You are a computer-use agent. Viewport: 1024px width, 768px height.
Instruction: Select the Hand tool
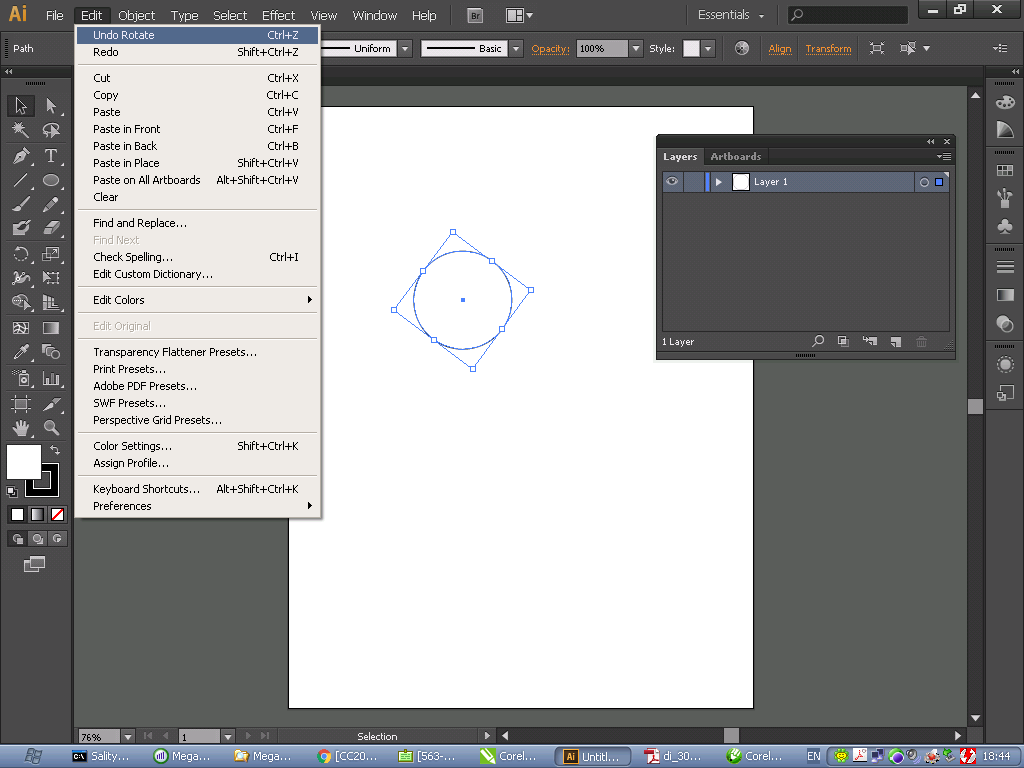coord(20,428)
